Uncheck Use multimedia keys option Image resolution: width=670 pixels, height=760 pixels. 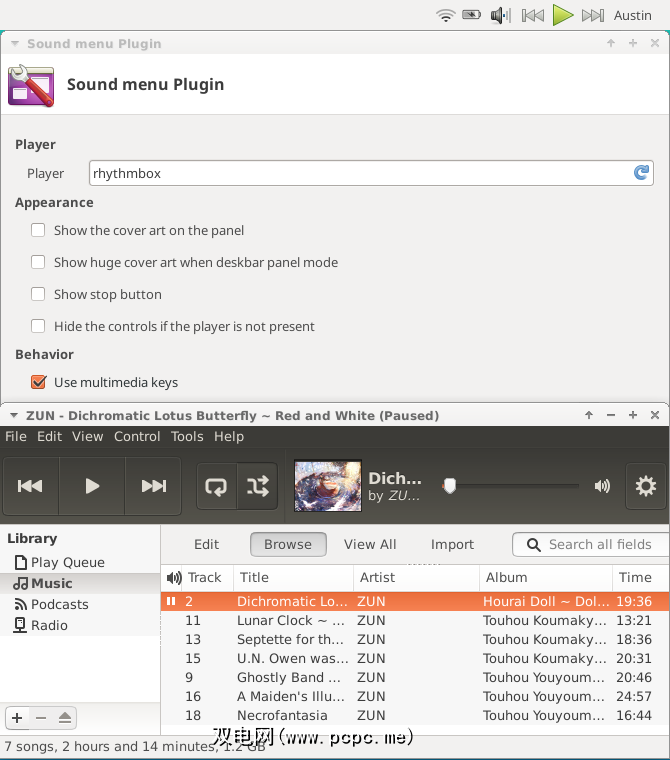[x=38, y=382]
